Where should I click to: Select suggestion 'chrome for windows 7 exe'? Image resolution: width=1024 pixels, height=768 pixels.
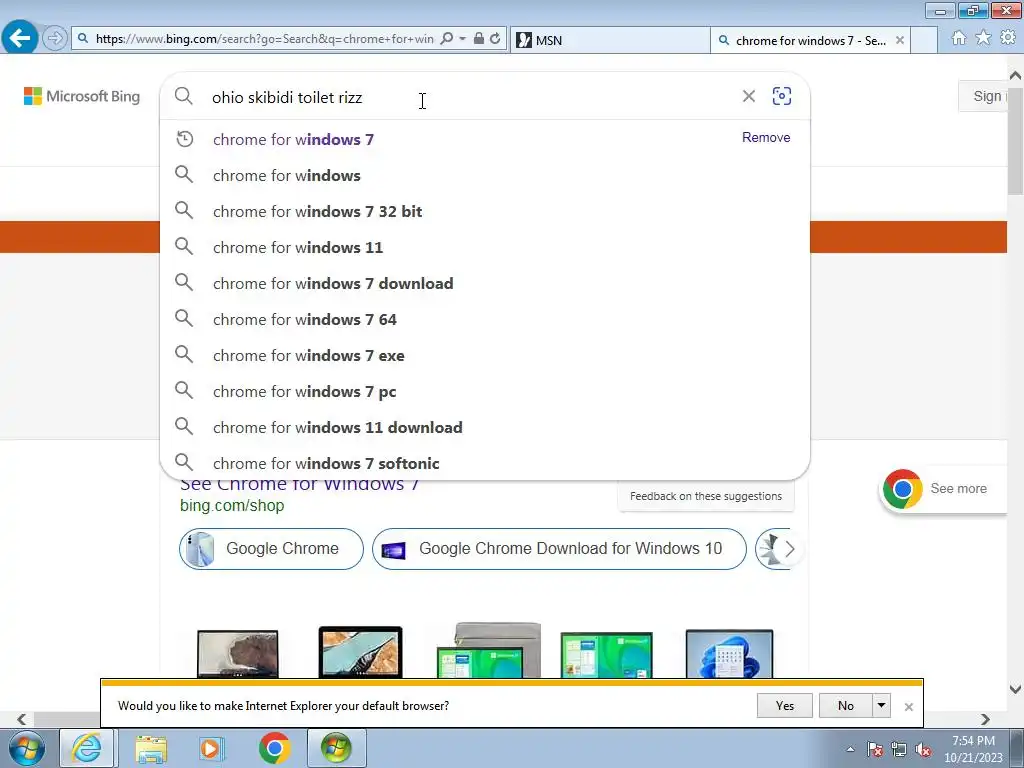[x=485, y=355]
